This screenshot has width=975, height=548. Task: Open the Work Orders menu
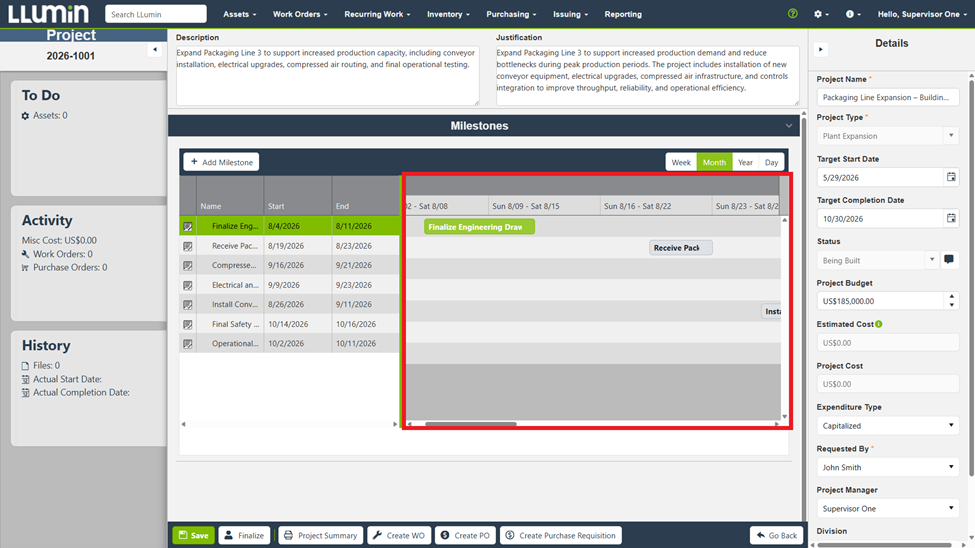300,14
